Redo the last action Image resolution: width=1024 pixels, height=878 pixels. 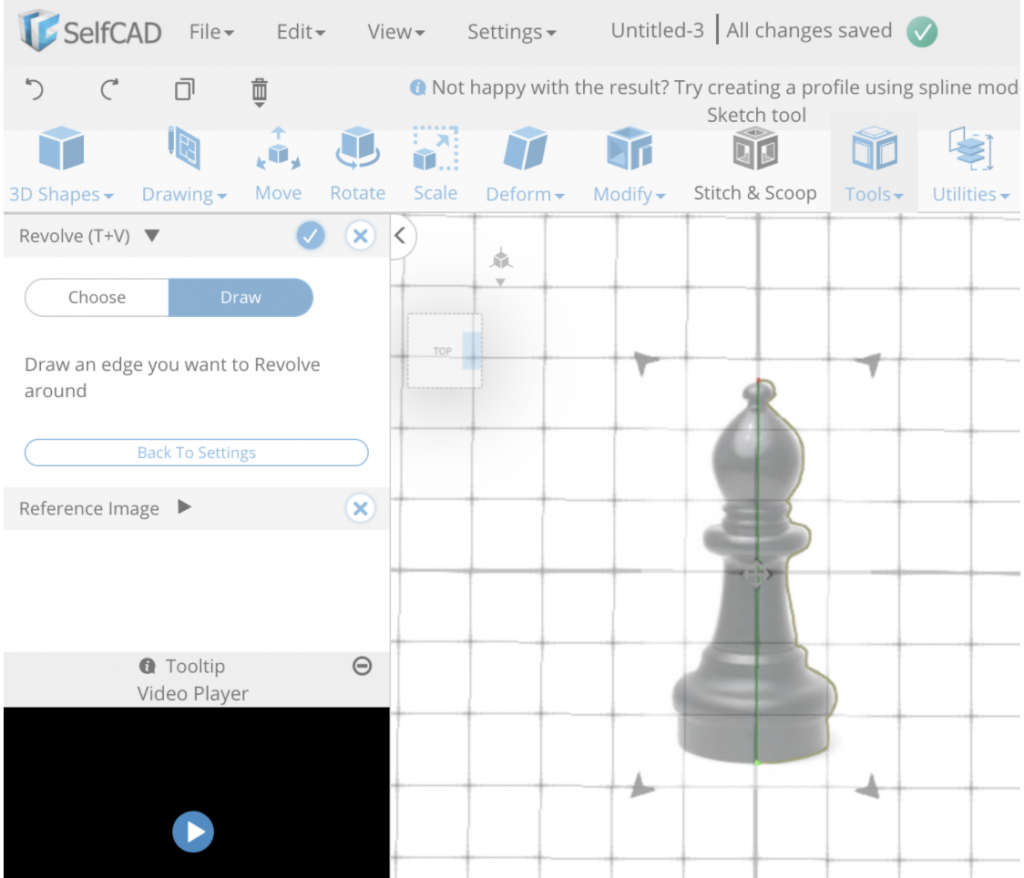click(110, 89)
